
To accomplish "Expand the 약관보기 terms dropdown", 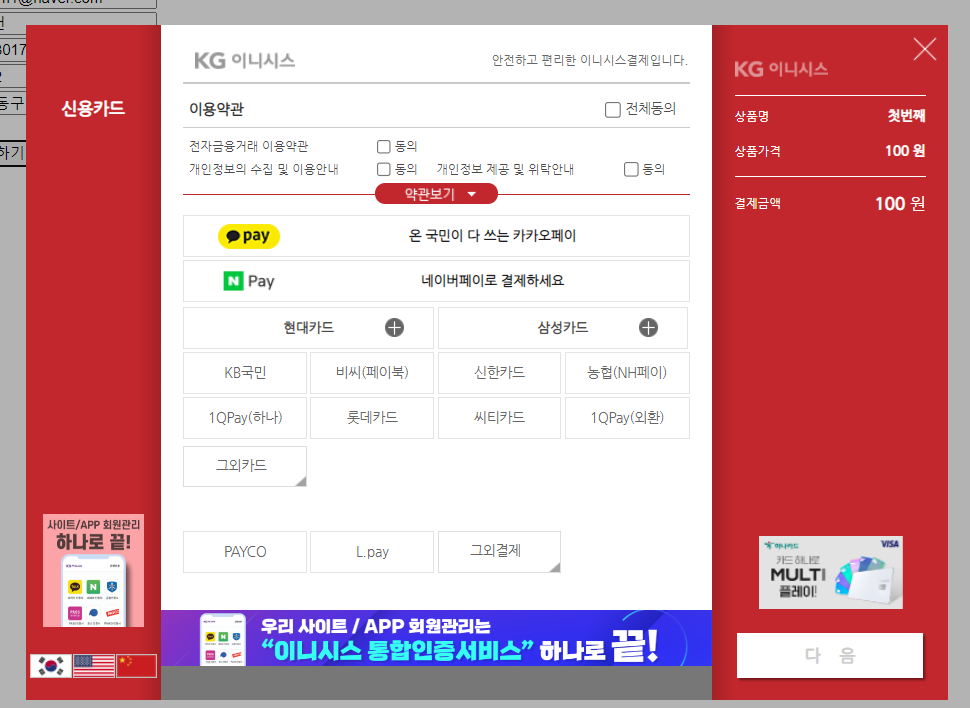I will 436,194.
